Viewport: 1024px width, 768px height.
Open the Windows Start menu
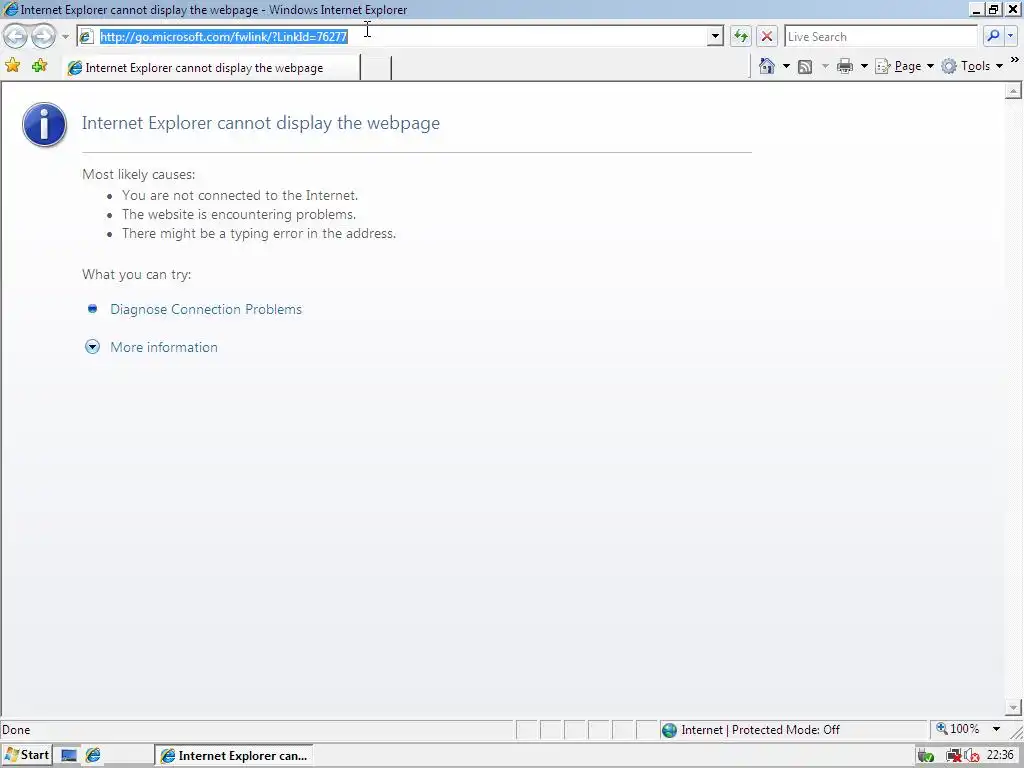pyautogui.click(x=26, y=755)
